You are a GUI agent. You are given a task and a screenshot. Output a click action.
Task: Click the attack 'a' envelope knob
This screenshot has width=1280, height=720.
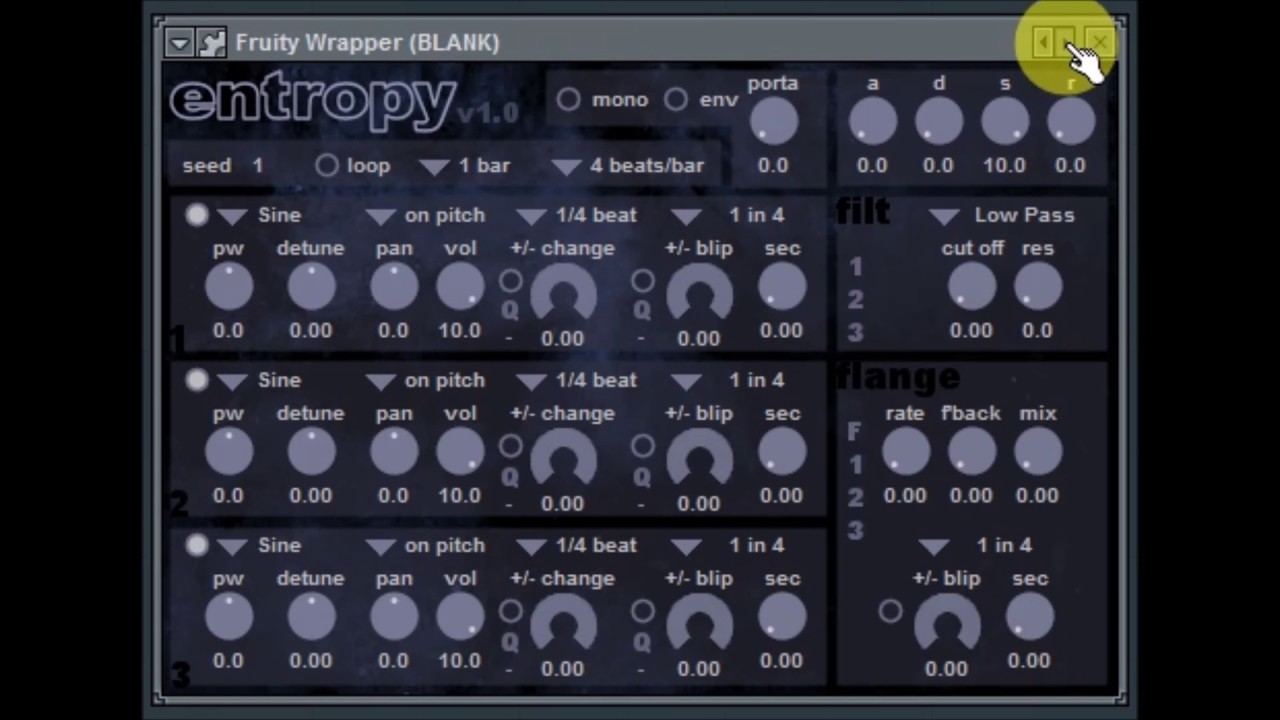tap(872, 123)
